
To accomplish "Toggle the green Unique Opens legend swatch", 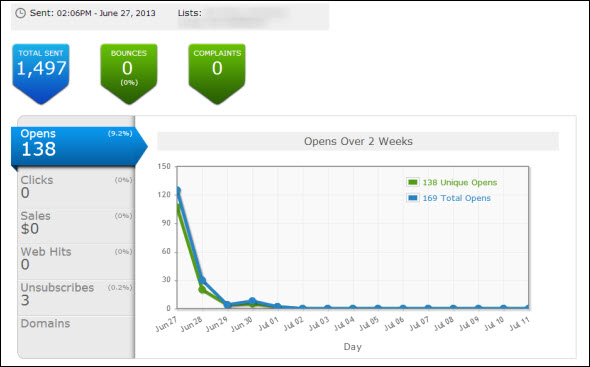I will click(413, 182).
